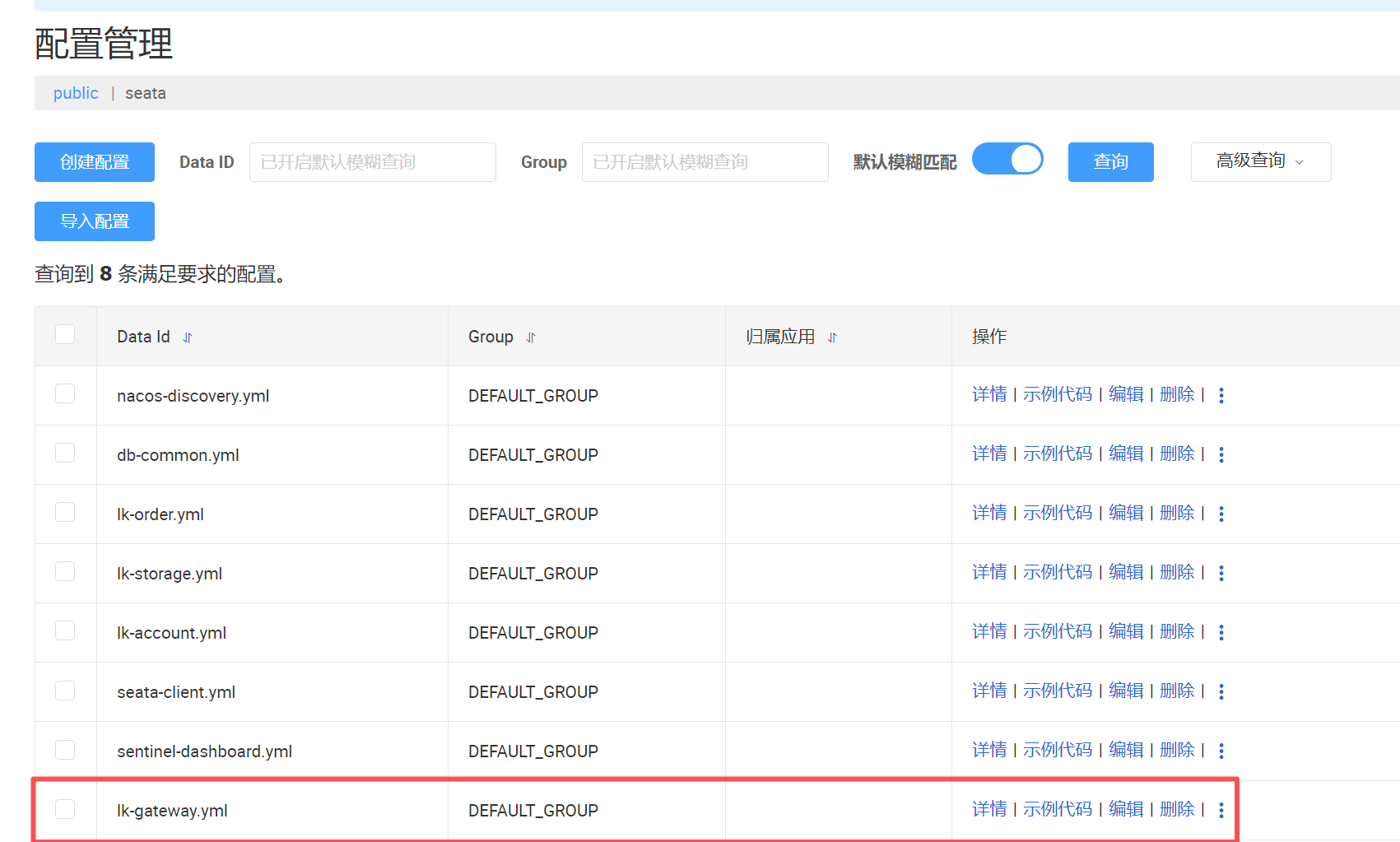Open 示例代码 for lk-account.yml
This screenshot has height=842, width=1400.
1058,631
